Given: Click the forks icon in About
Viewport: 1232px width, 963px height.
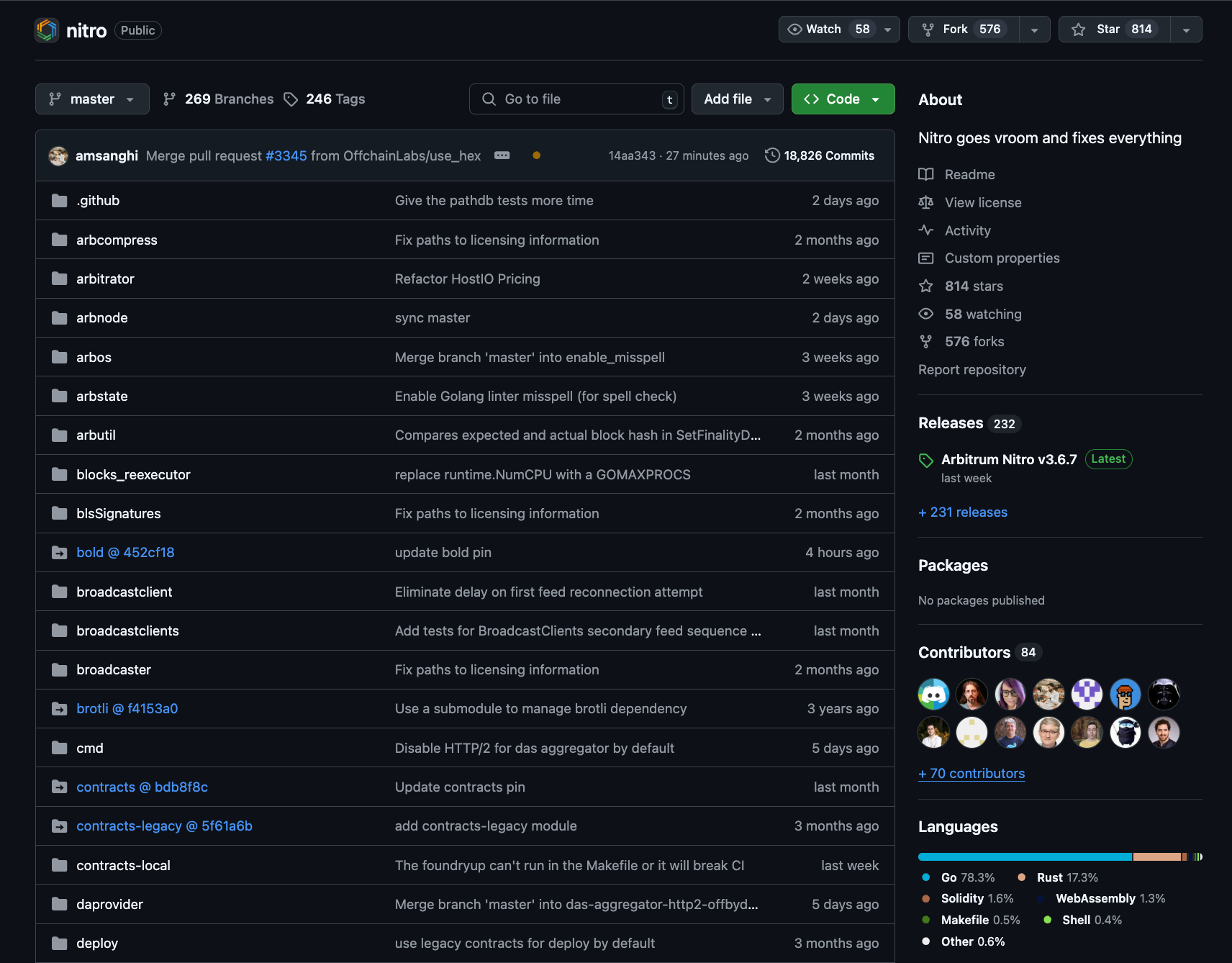Looking at the screenshot, I should pyautogui.click(x=926, y=341).
